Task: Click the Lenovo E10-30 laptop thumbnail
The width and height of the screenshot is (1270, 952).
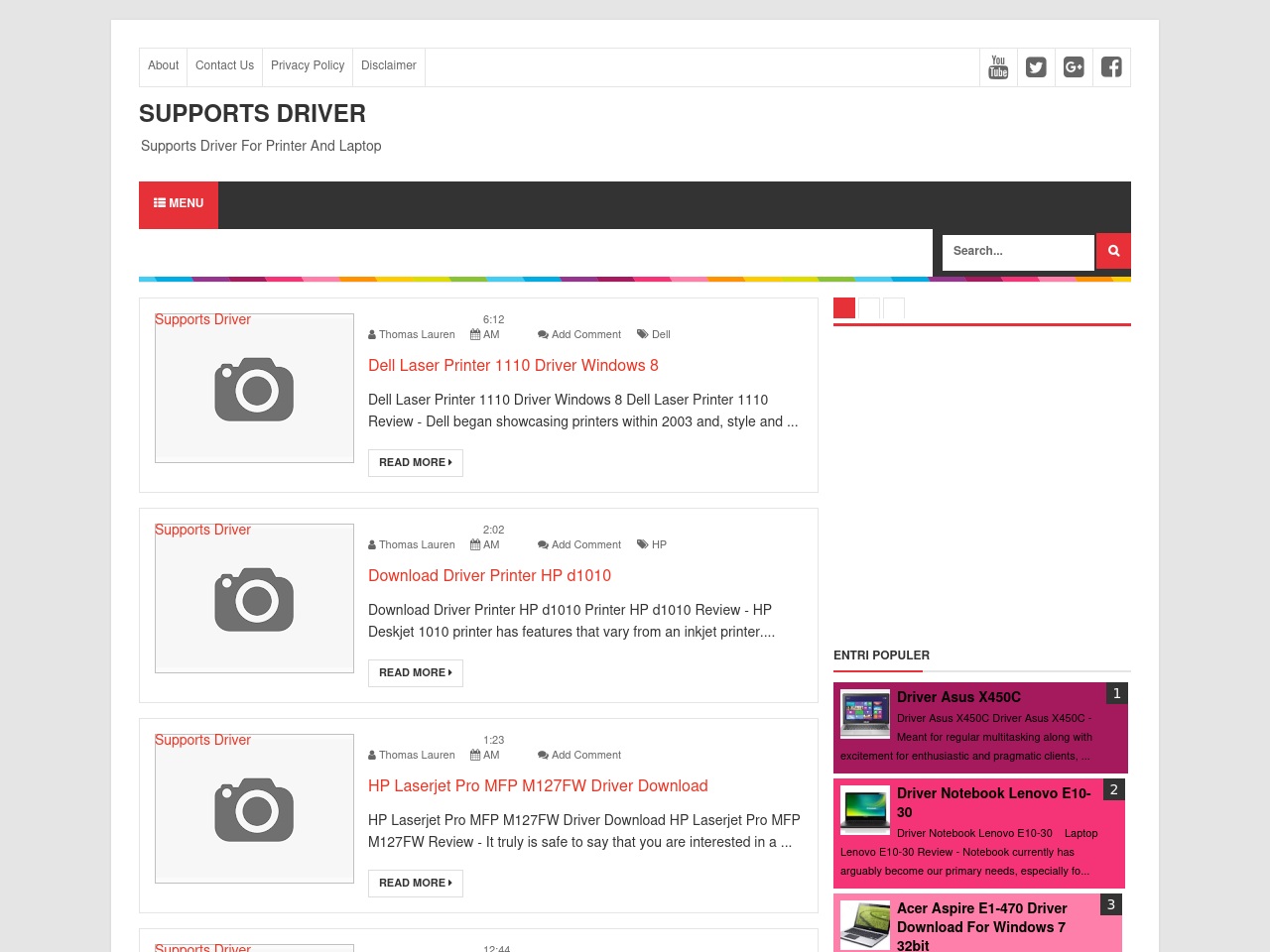Action: (x=865, y=810)
